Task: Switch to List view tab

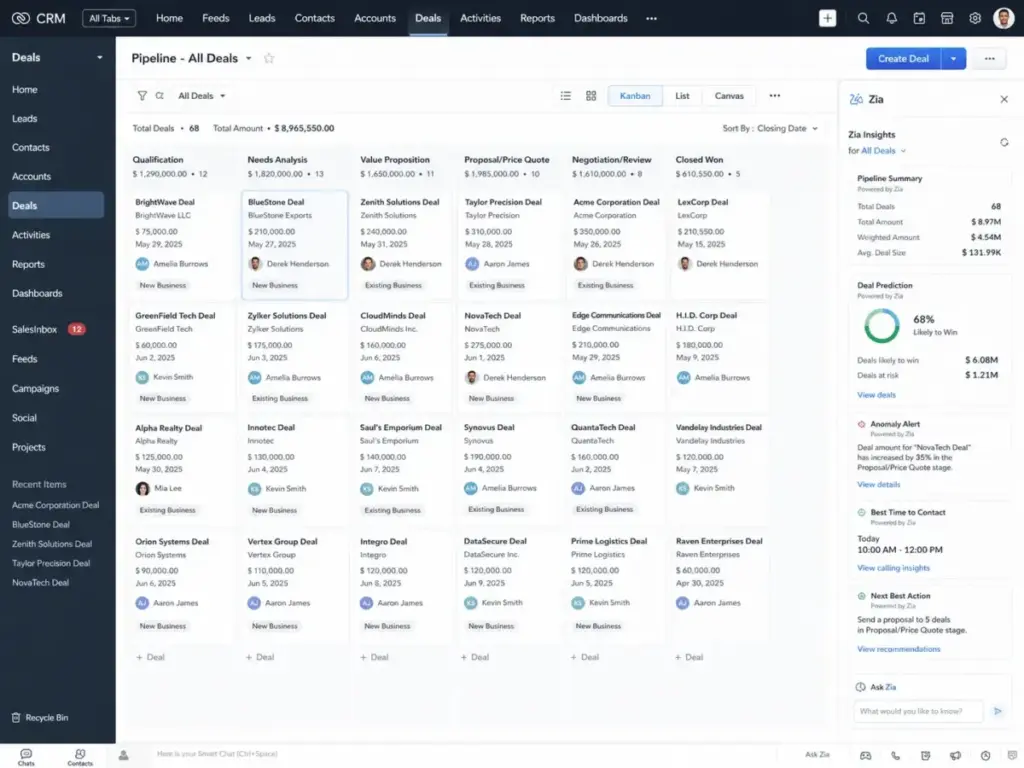Action: [682, 96]
